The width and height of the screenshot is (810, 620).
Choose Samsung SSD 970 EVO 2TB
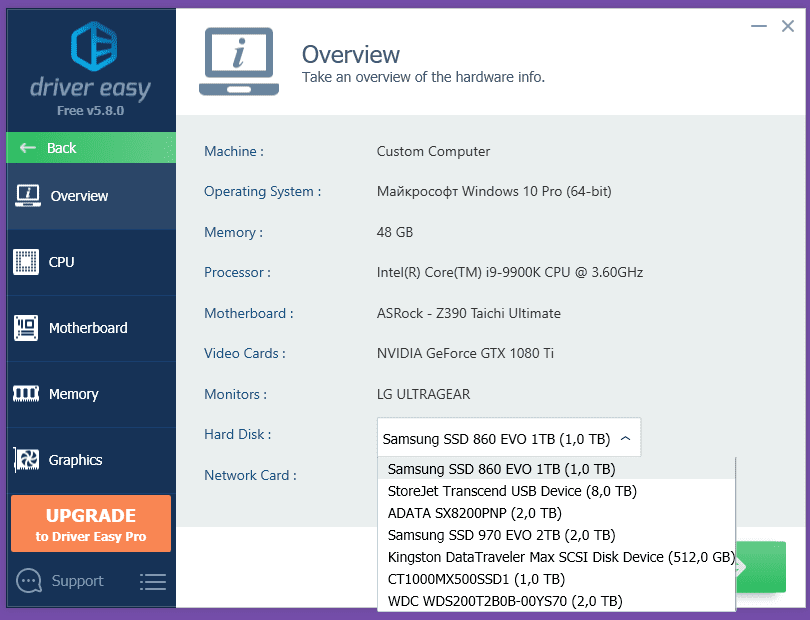tap(556, 535)
